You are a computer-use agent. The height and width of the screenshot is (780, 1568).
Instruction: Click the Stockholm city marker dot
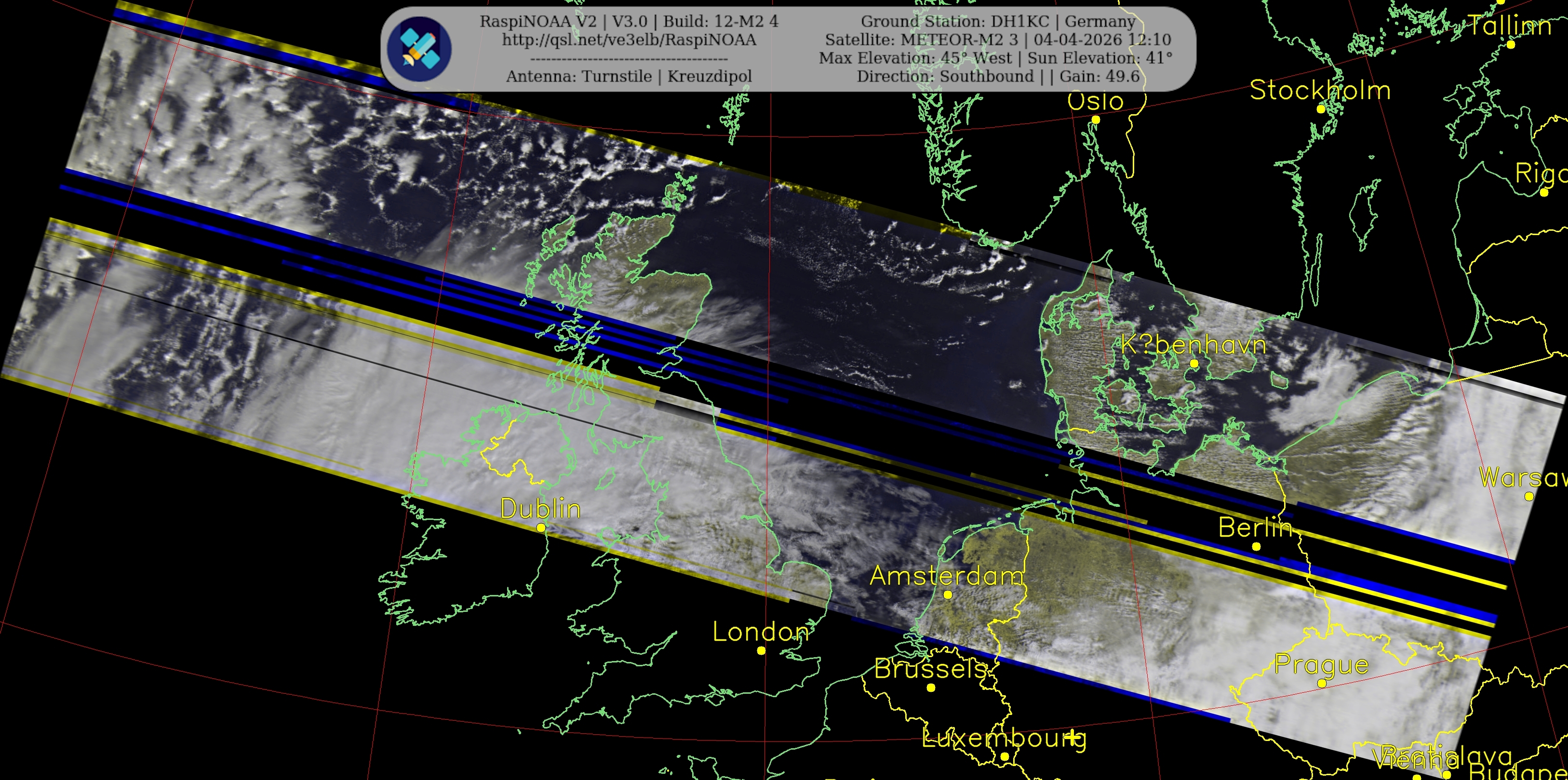[1321, 109]
